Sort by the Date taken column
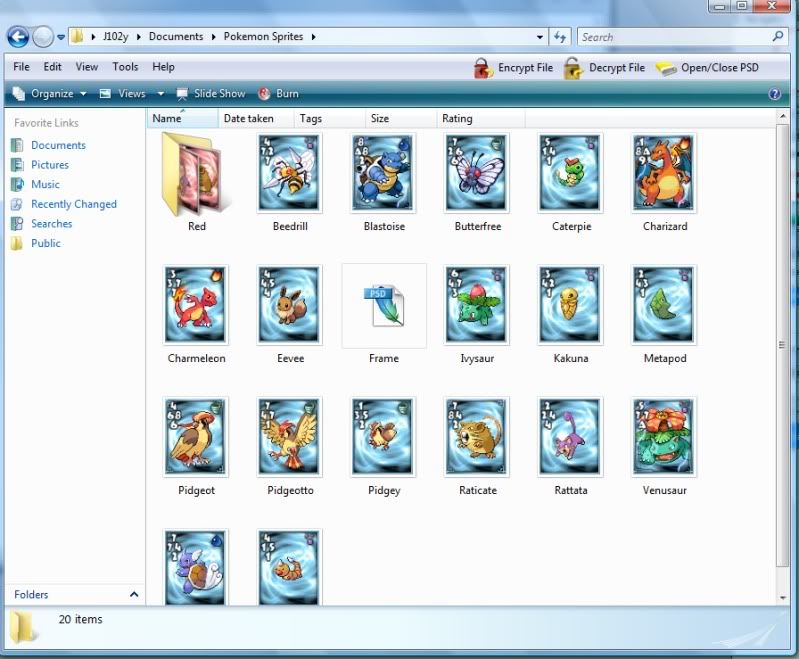 (x=256, y=118)
